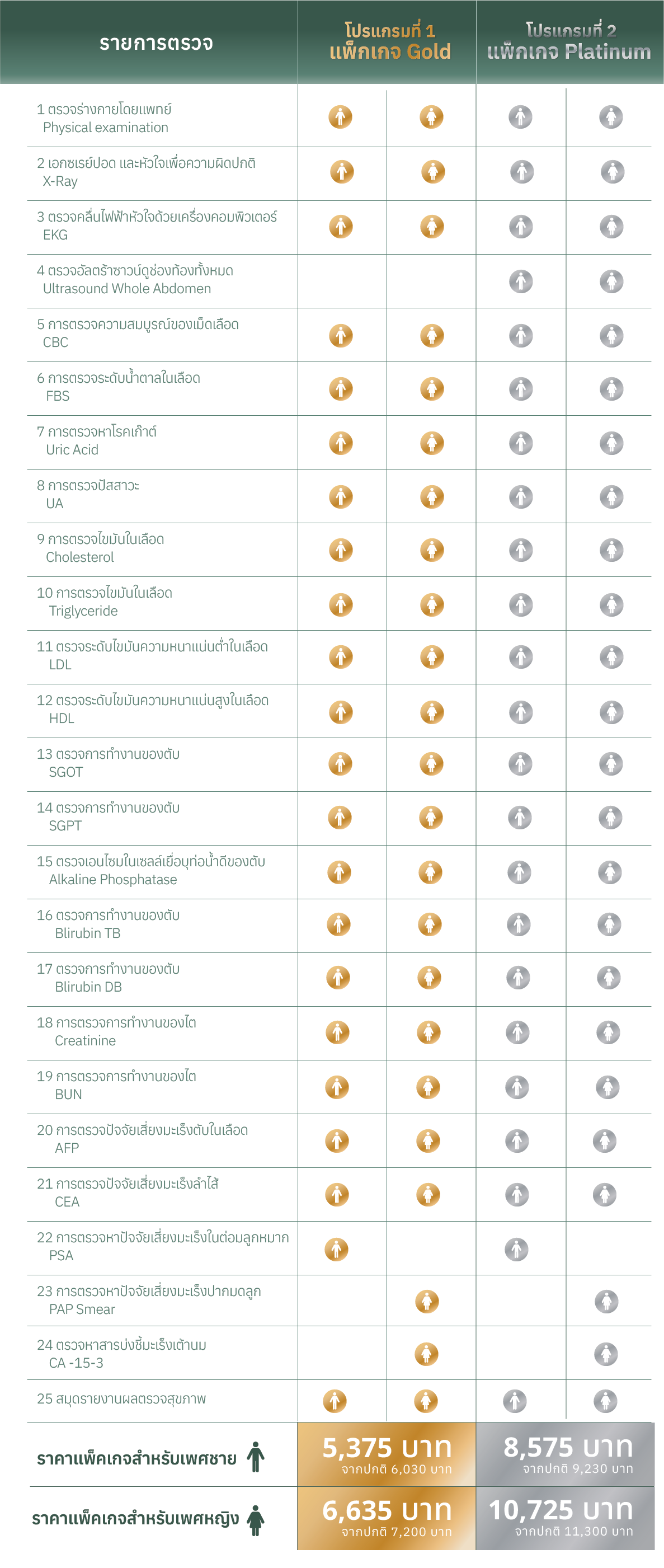Click silver male icon in Ultrasound Whole Abdomen row
Screen dimensions: 664x1568
coord(521,281)
